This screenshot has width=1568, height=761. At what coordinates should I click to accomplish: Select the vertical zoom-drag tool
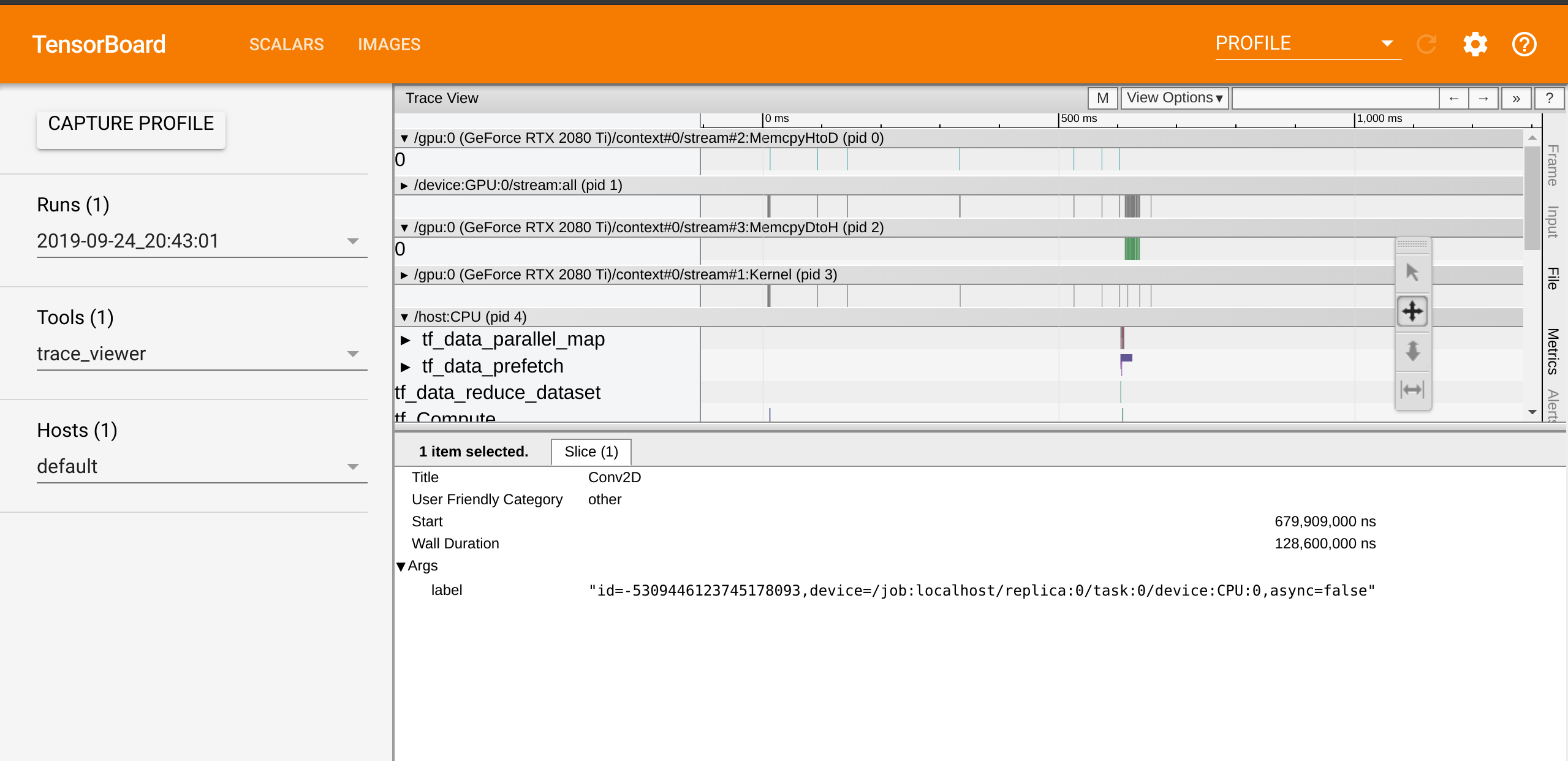pos(1412,352)
